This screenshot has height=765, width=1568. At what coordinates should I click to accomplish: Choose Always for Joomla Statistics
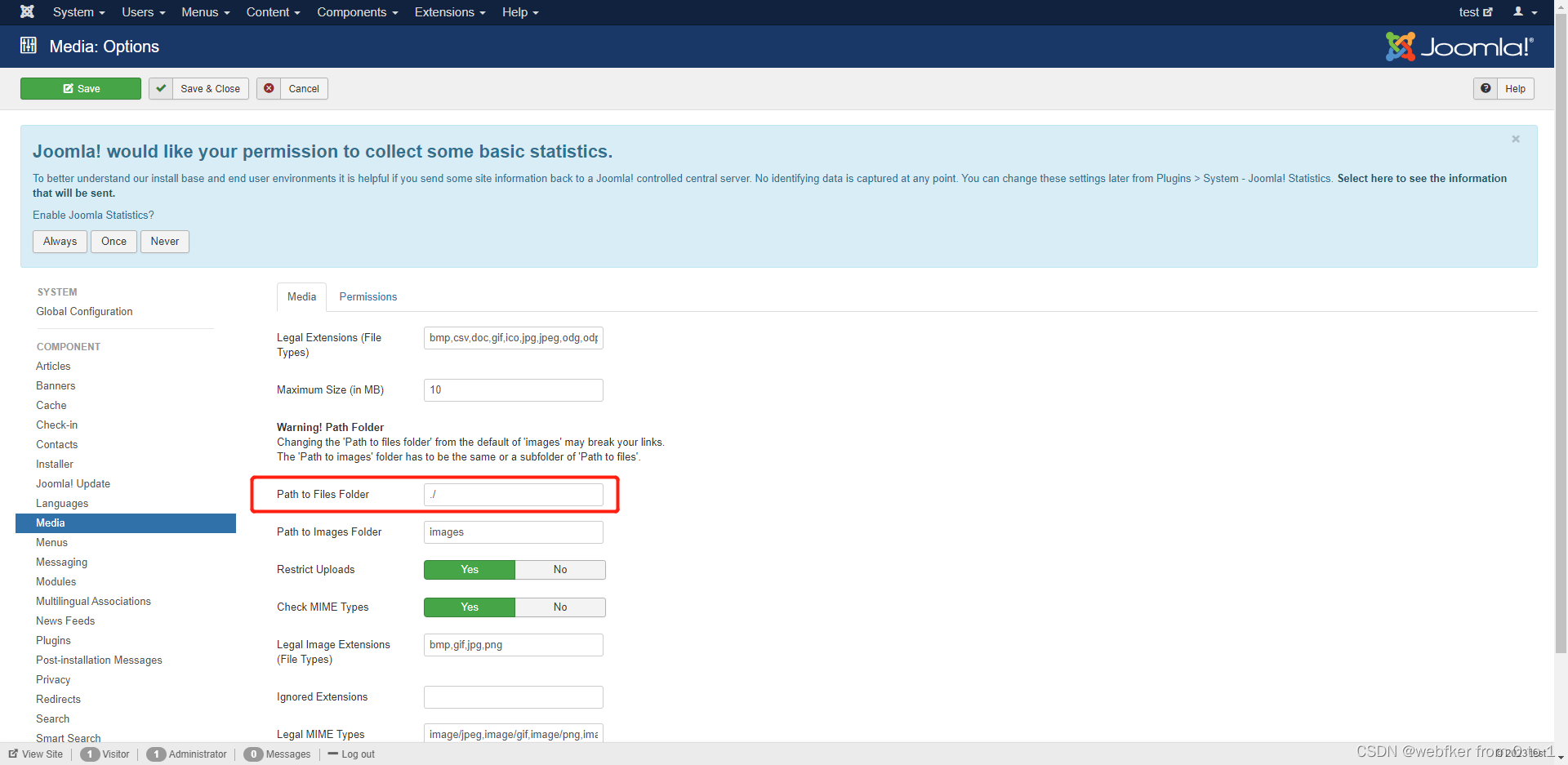coord(60,242)
